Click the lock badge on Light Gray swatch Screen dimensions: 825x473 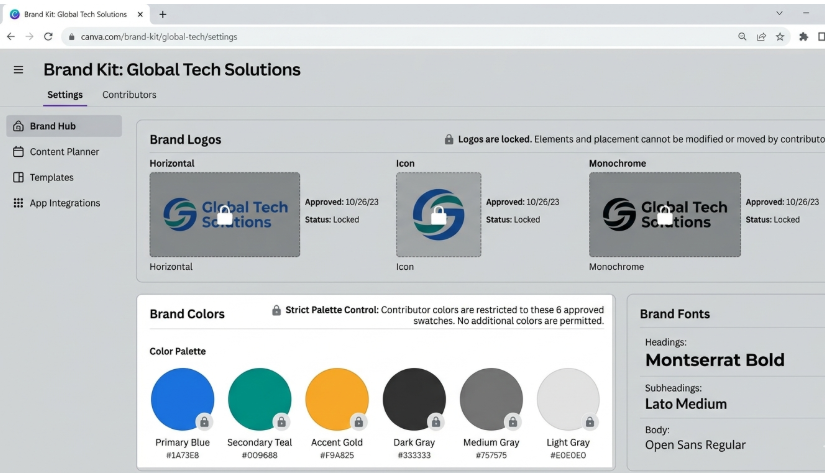[x=590, y=421]
